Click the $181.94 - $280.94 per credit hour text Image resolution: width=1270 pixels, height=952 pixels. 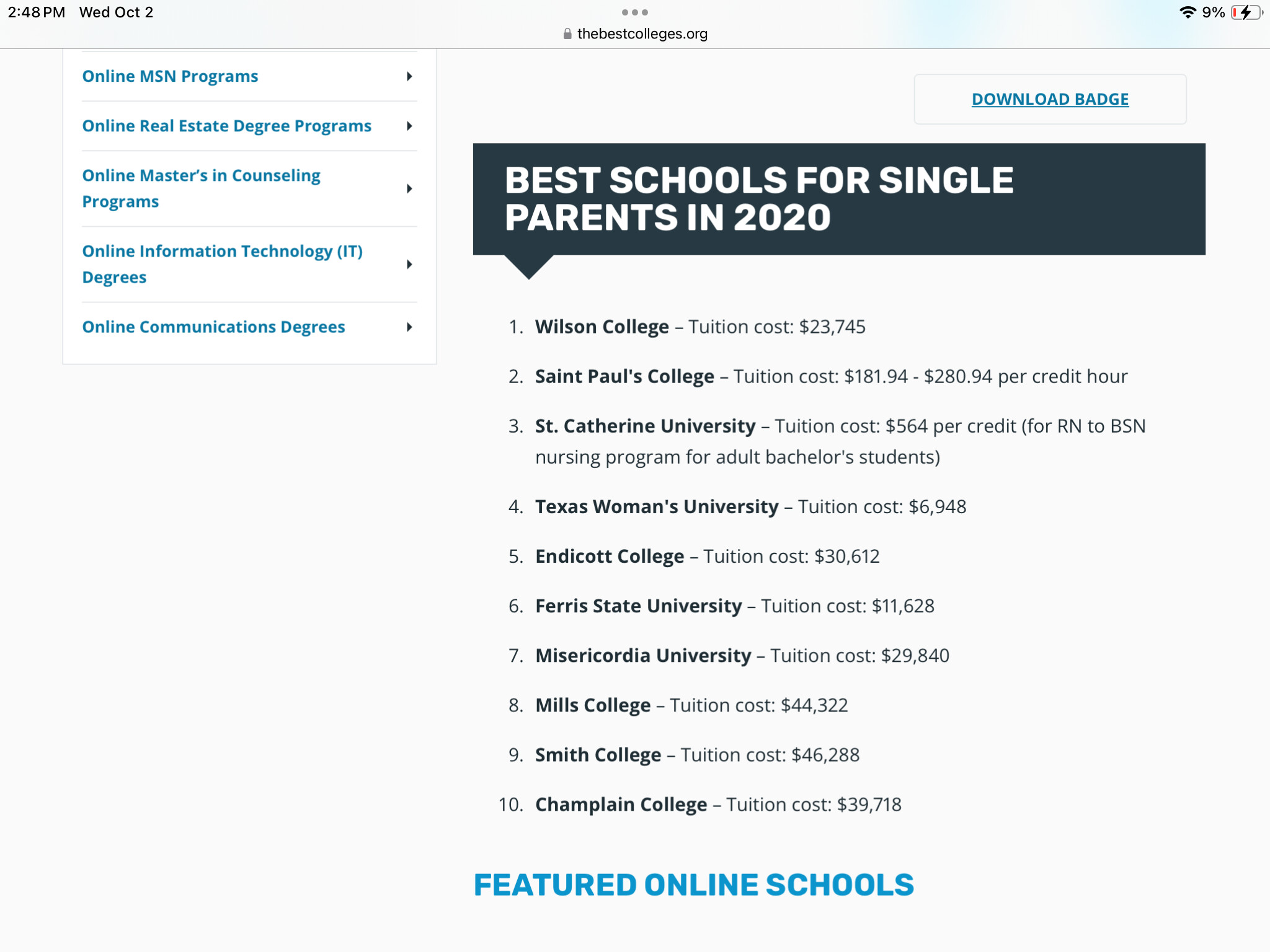(x=986, y=376)
